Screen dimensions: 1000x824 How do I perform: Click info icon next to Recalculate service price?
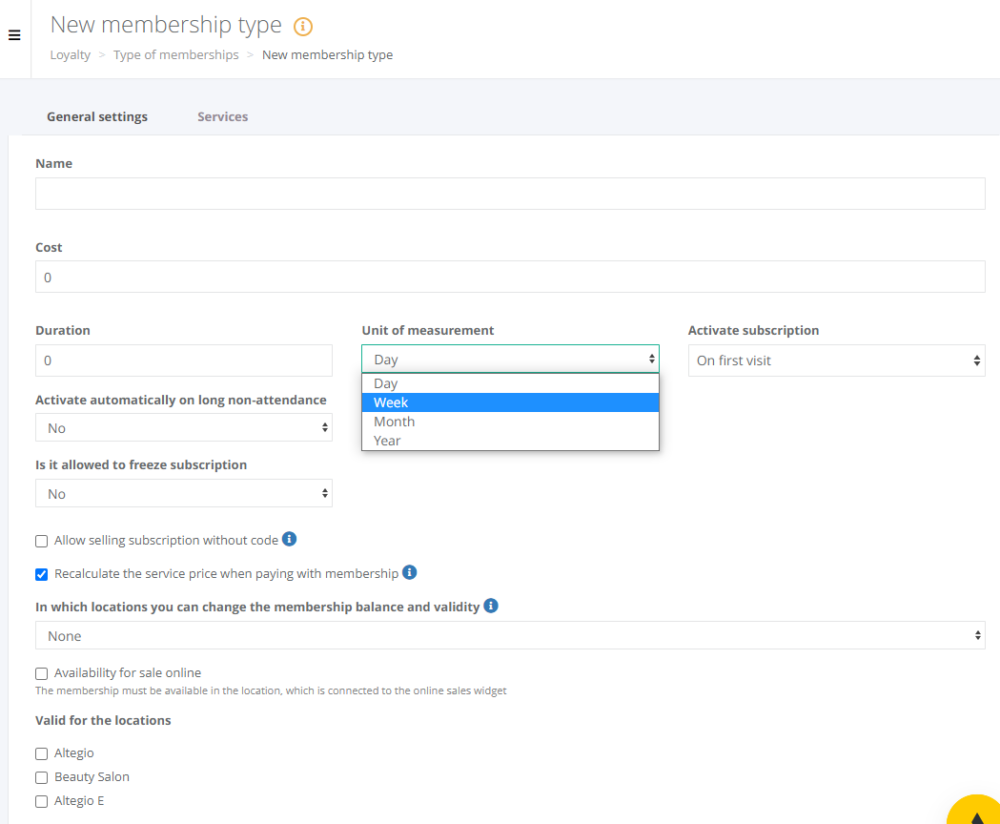[409, 572]
